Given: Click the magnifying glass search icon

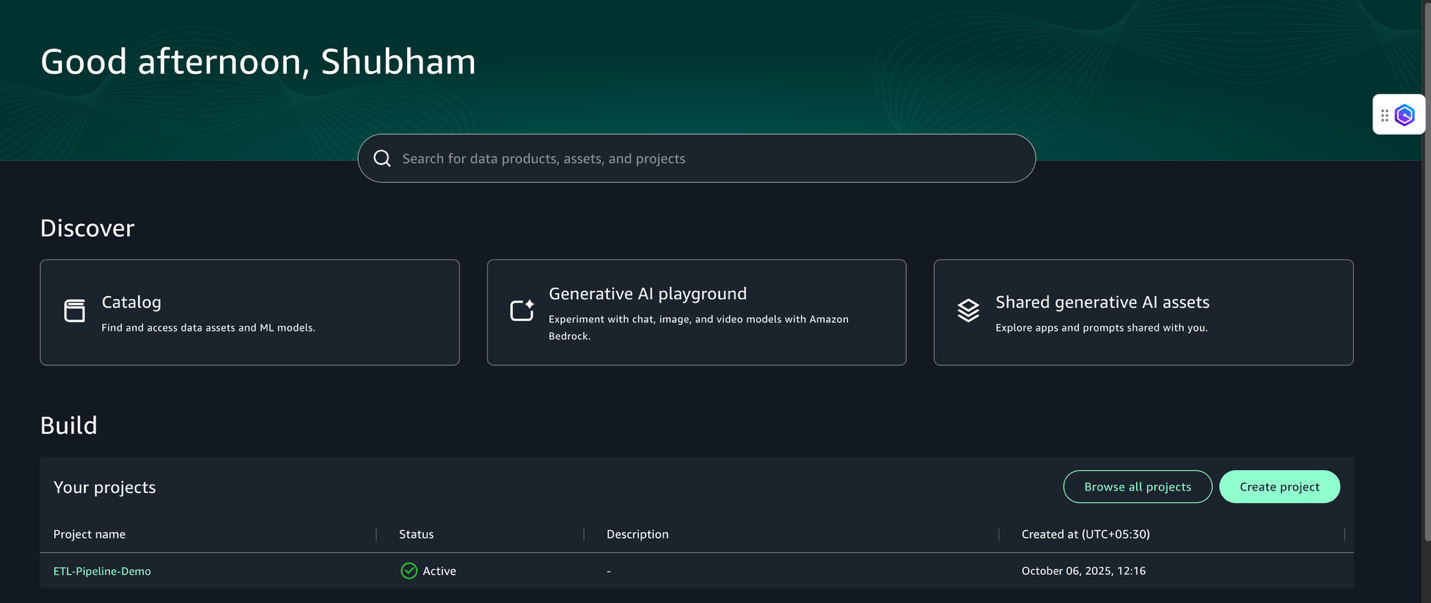Looking at the screenshot, I should pos(382,158).
